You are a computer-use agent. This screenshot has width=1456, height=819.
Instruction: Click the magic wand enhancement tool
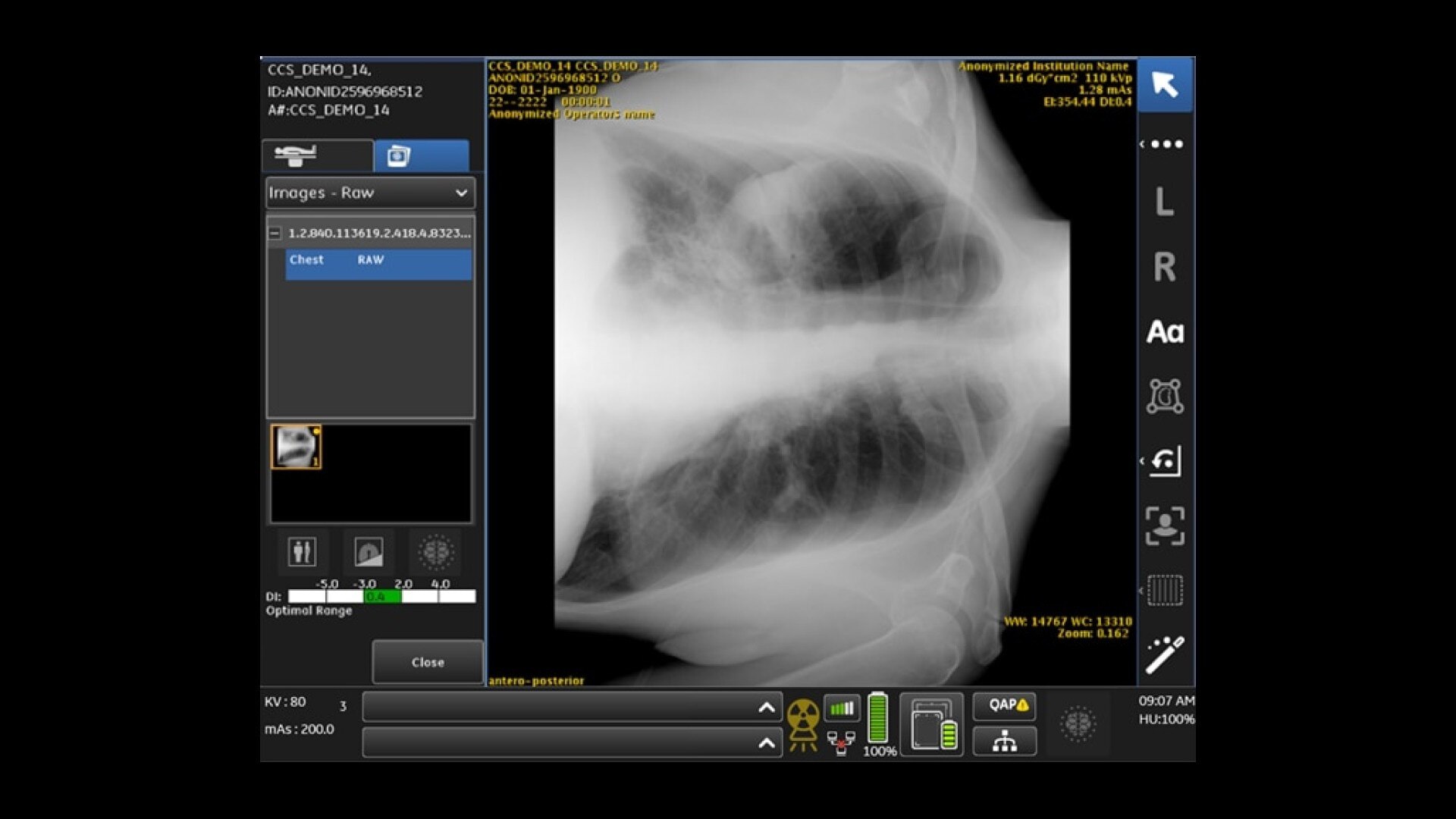coord(1165,655)
